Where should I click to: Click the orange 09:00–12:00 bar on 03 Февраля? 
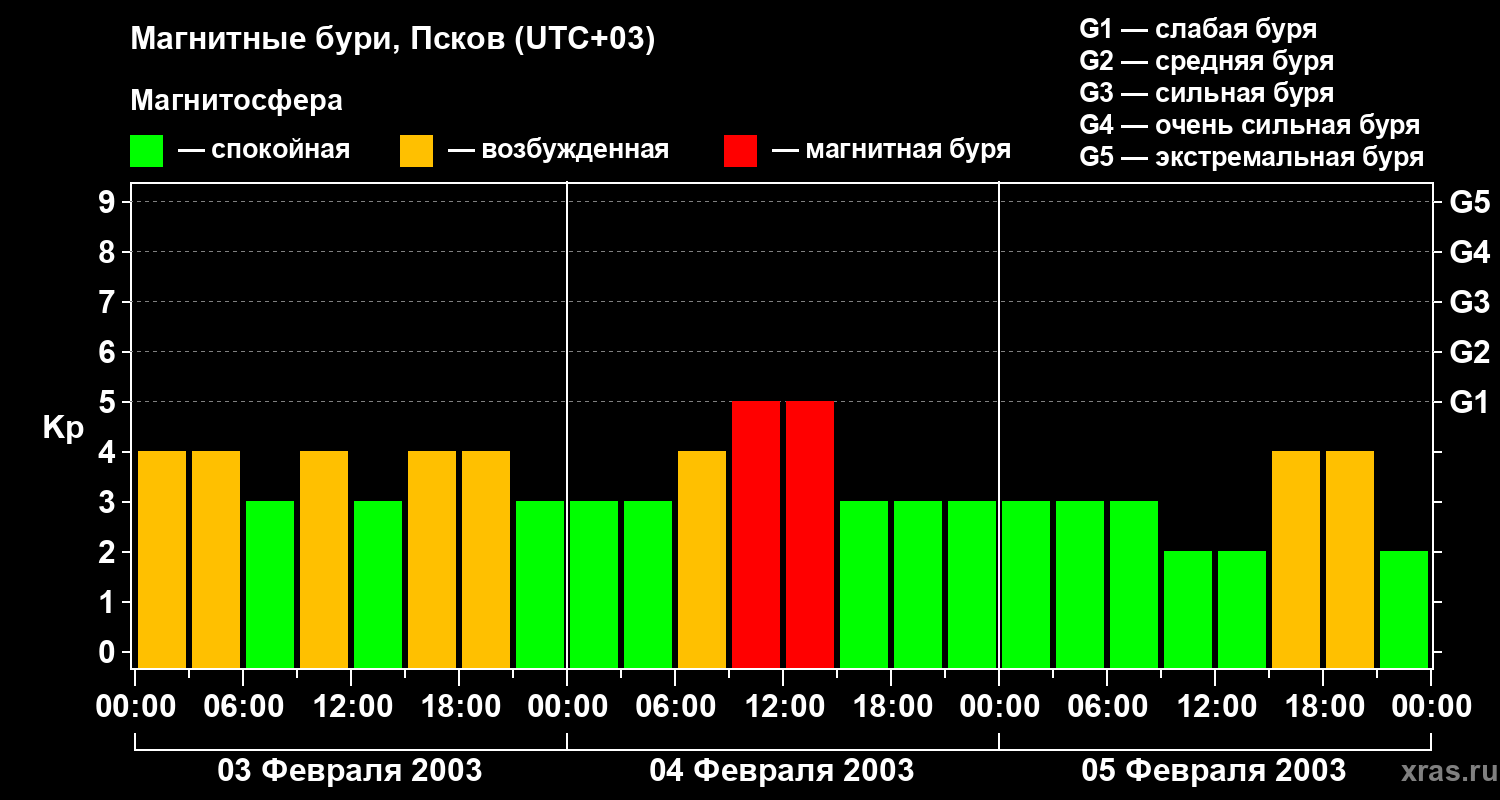[x=324, y=559]
